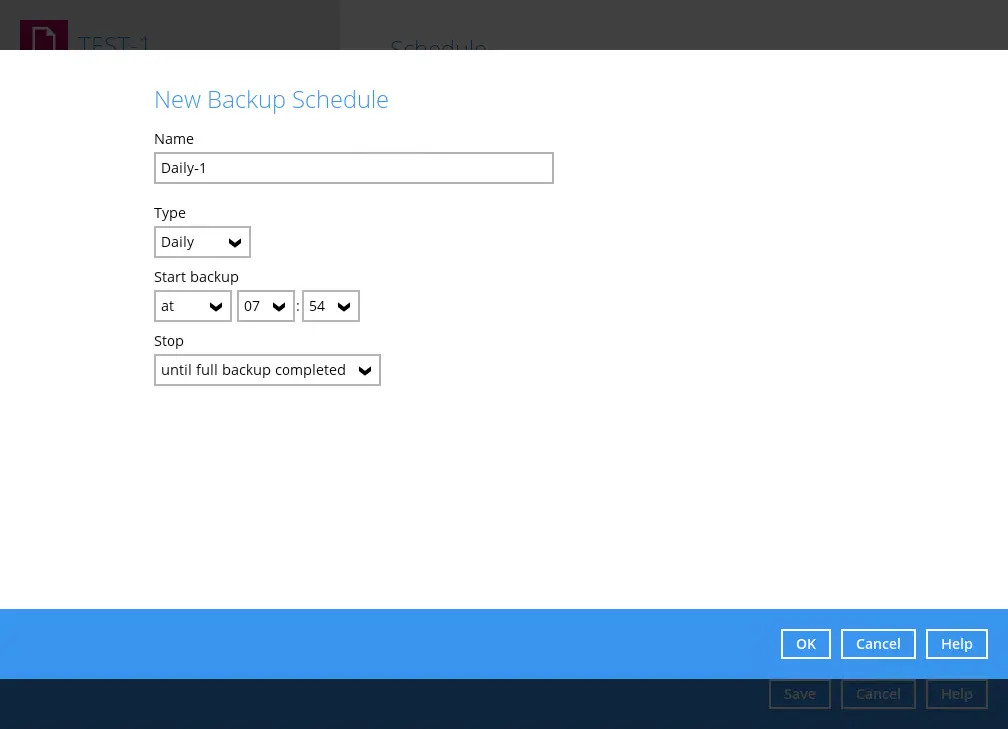The image size is (1008, 729).
Task: Open Help from the blue dialog bar
Action: (956, 644)
